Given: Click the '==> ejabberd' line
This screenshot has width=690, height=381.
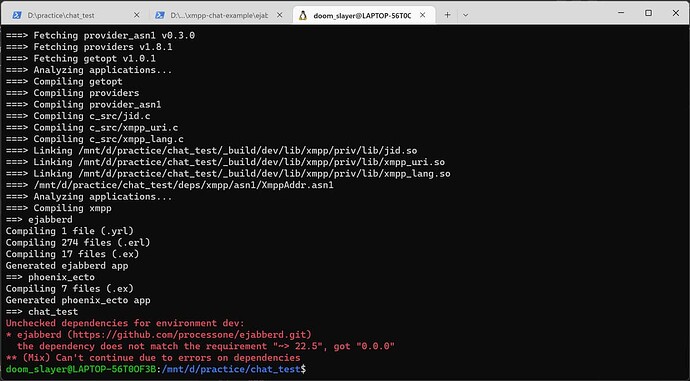Looking at the screenshot, I should coord(39,219).
